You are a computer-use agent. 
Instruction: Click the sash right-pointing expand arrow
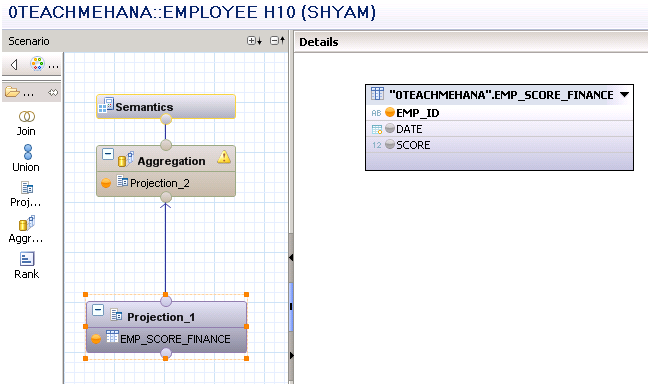[x=291, y=355]
